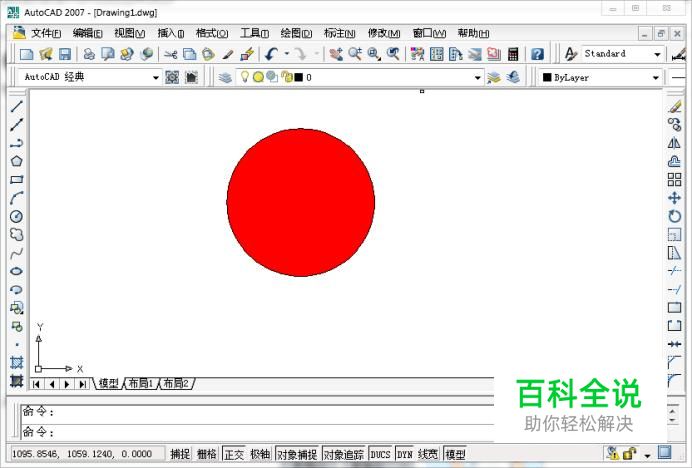Go to last layout tab arrow
The image size is (692, 468).
pos(83,384)
